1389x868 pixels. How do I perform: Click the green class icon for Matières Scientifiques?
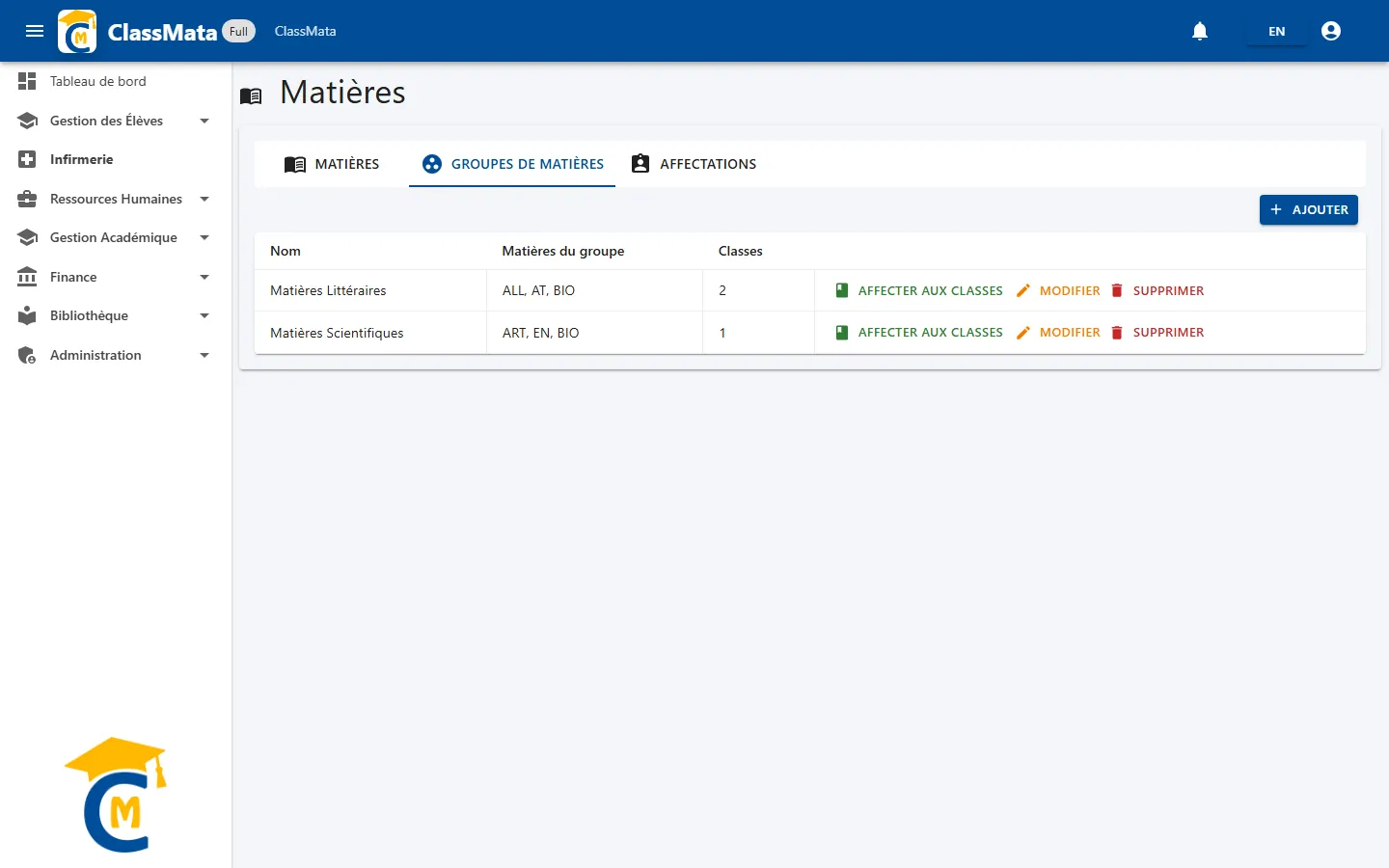[x=842, y=333]
